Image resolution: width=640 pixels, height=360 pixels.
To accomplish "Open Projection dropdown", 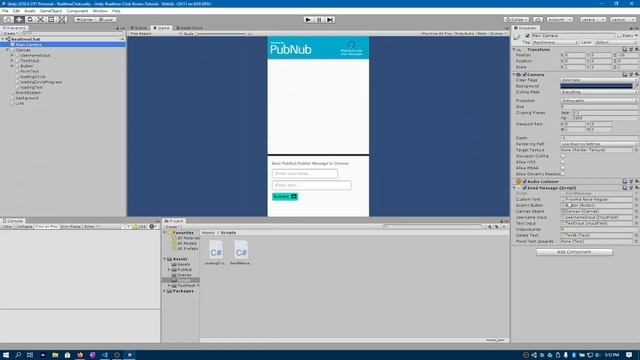I will coord(599,100).
